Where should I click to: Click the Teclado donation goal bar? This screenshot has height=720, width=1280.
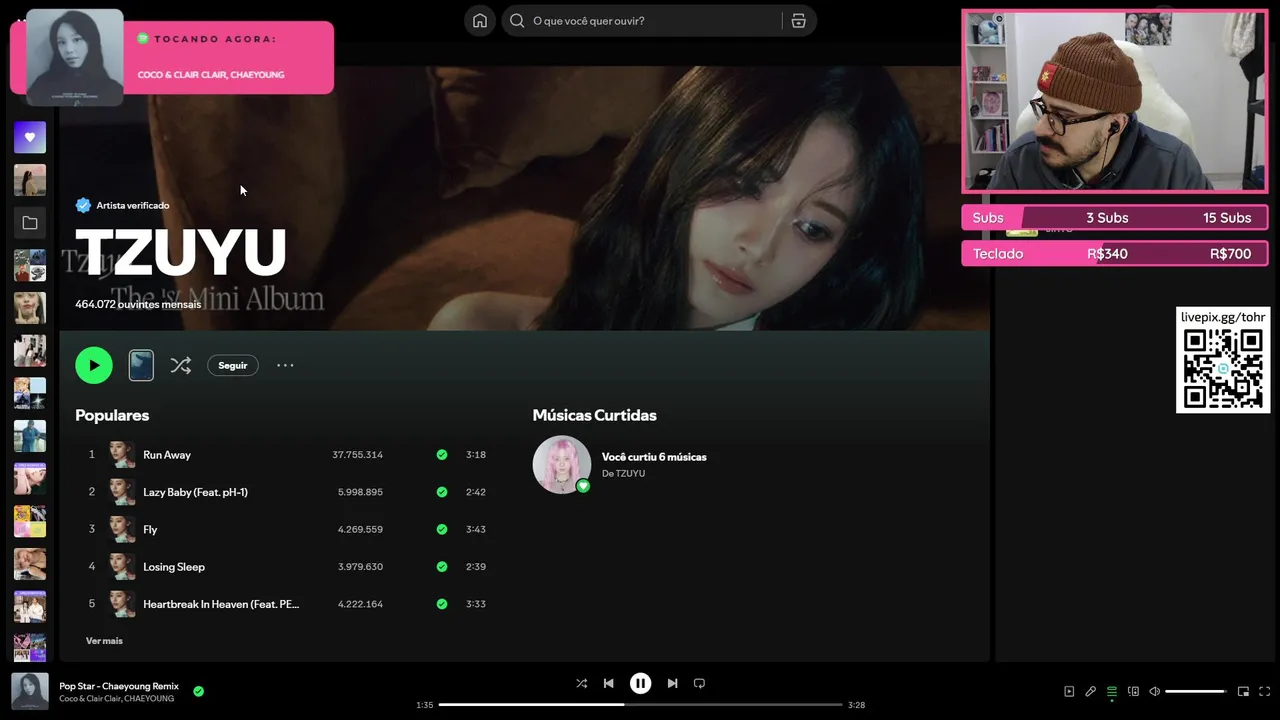coord(1114,254)
